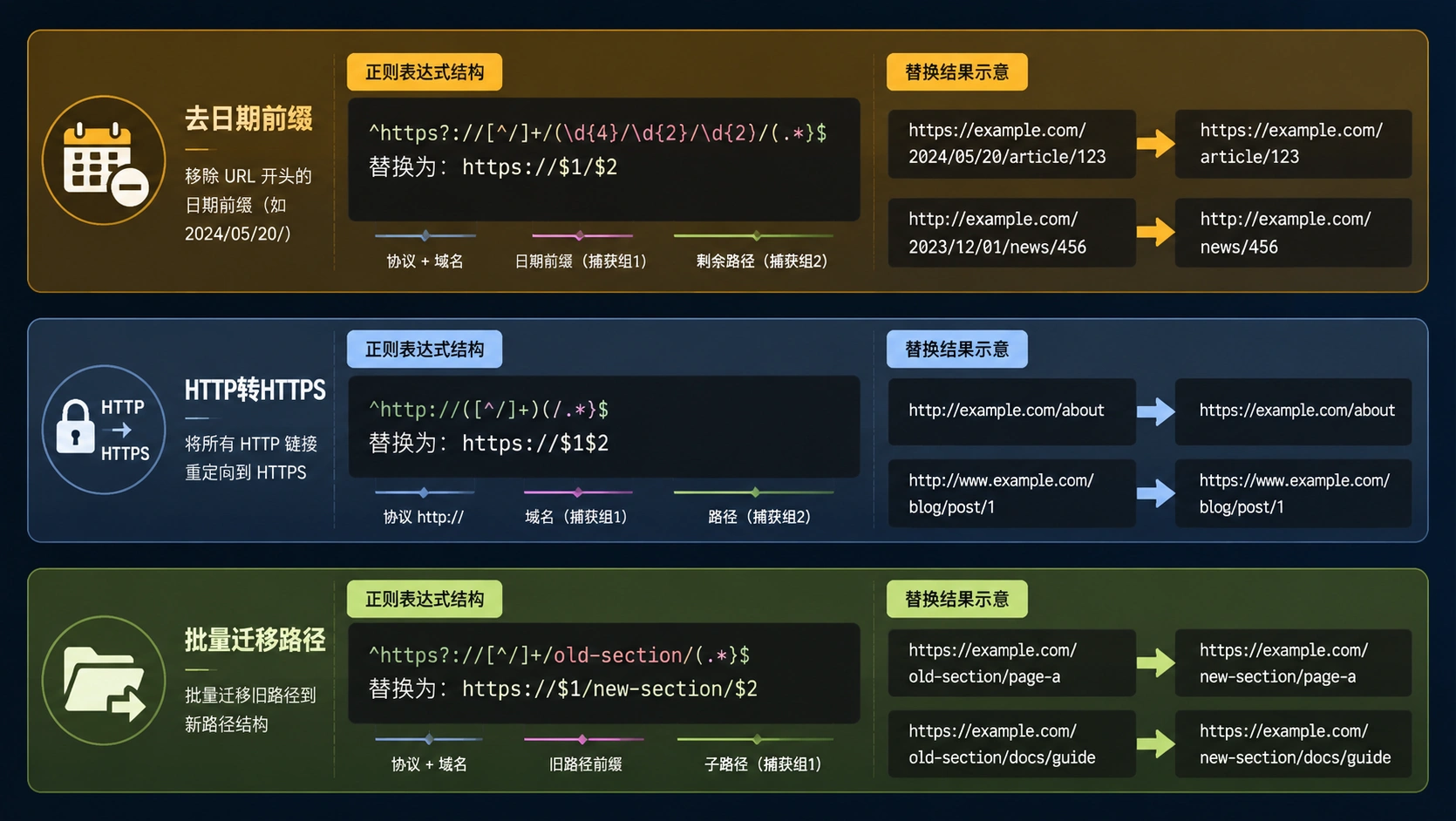Click the example box https://example.com/old-section/page-a

coord(1011,662)
